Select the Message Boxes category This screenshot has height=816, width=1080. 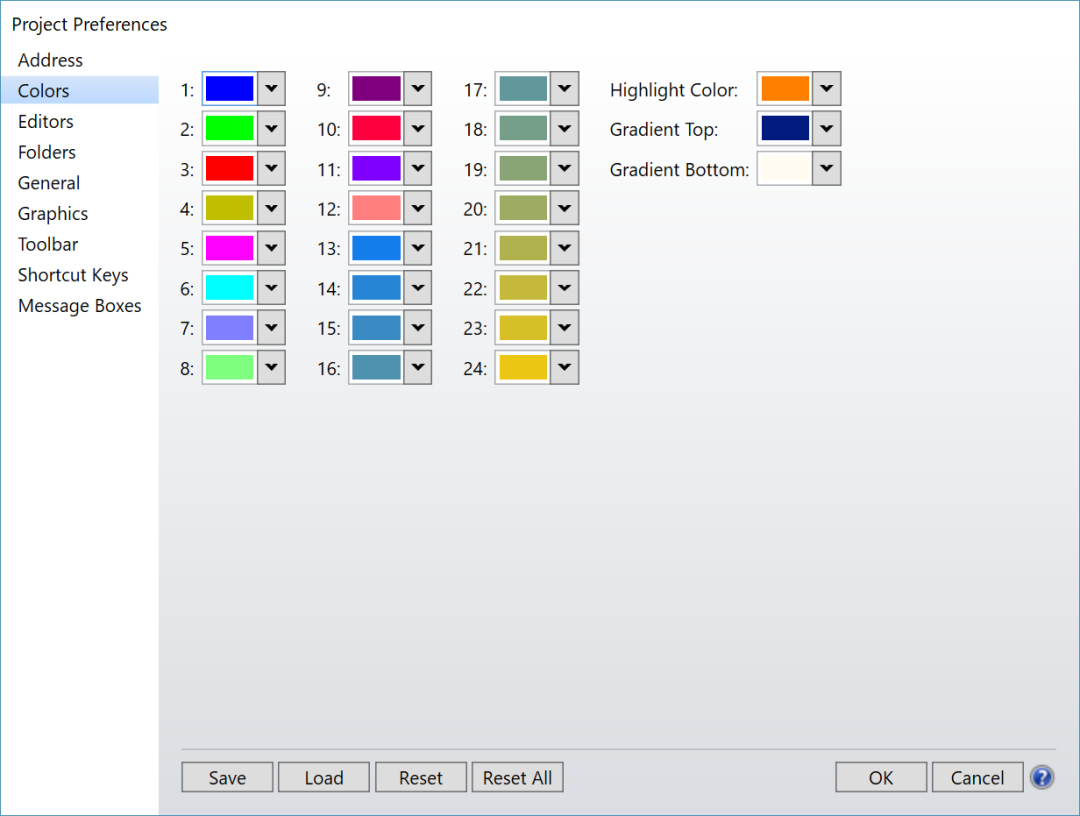tap(80, 306)
